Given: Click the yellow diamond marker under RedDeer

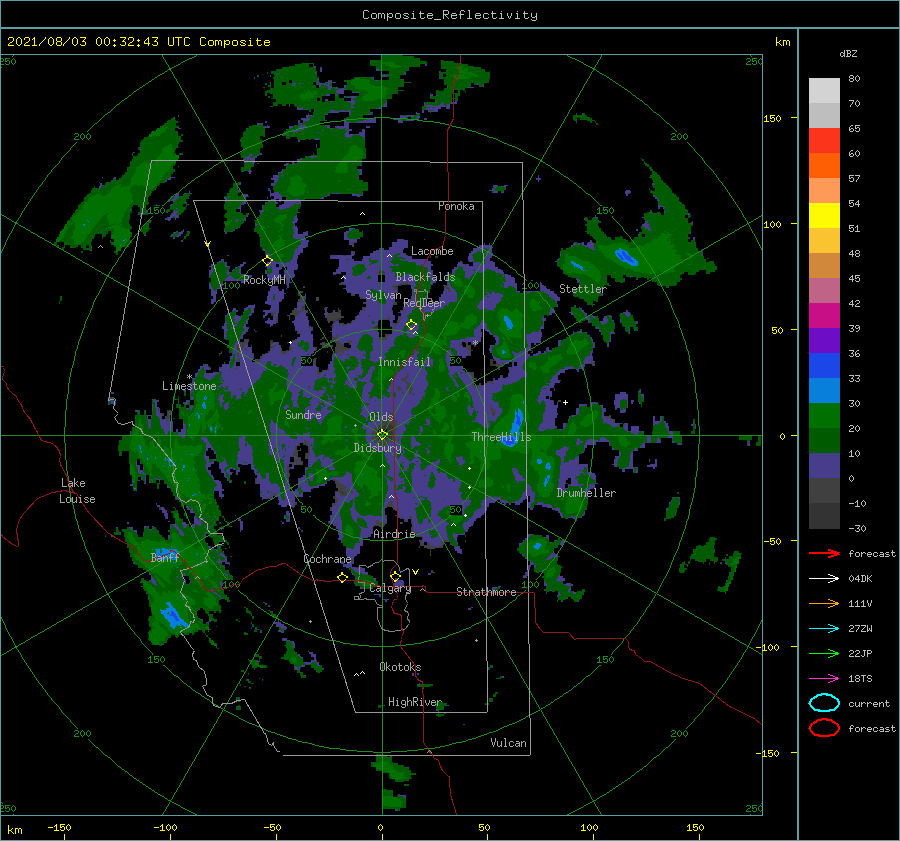Looking at the screenshot, I should tap(412, 325).
